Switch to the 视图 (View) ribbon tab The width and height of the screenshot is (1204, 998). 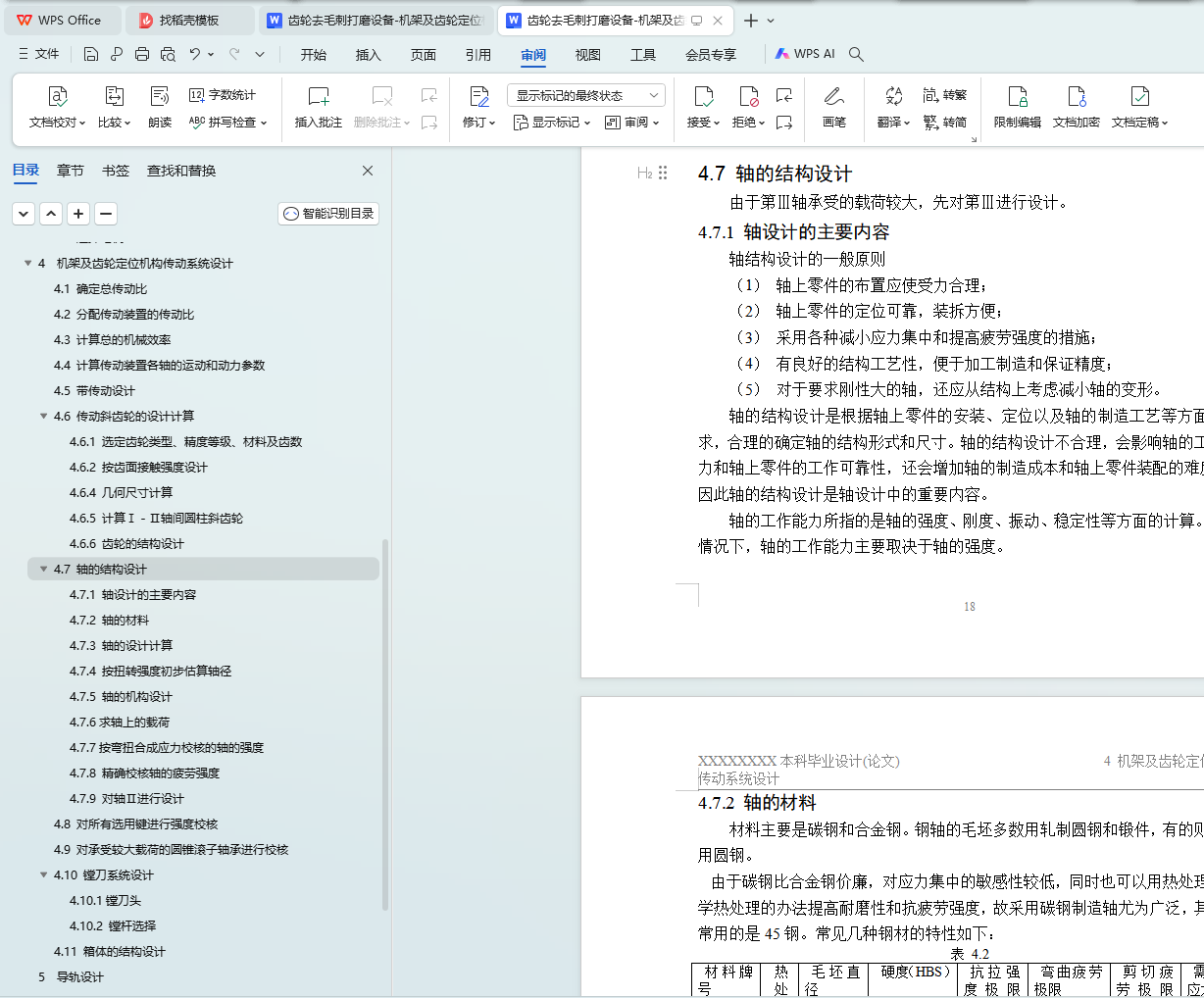[588, 55]
